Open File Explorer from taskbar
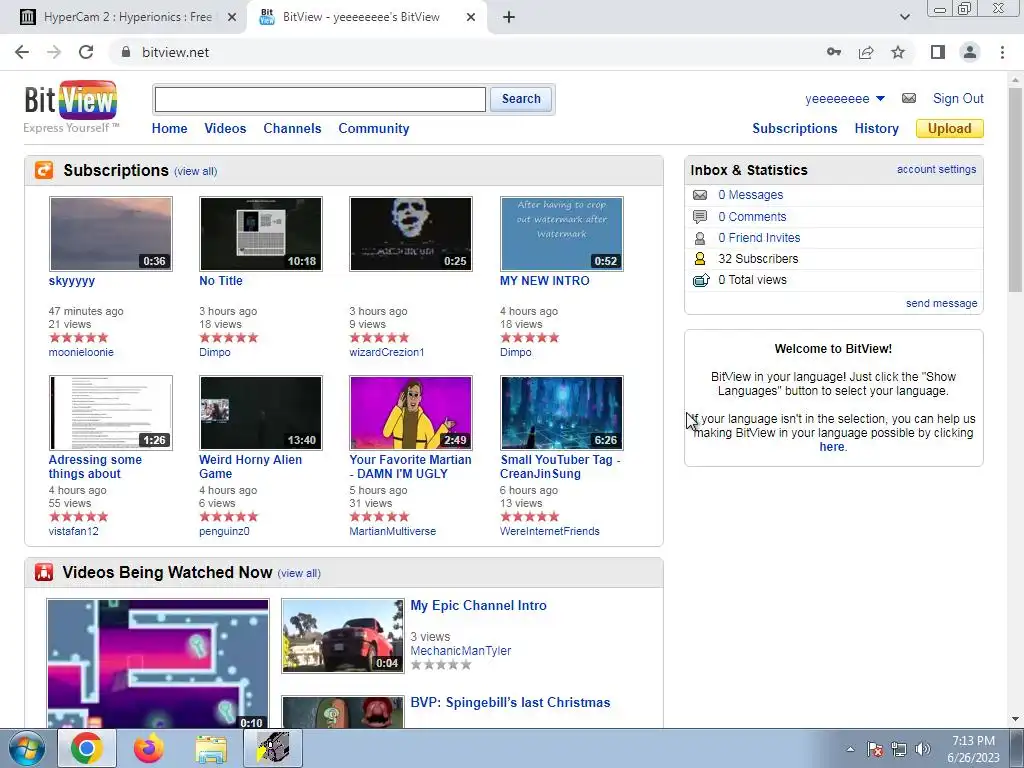The width and height of the screenshot is (1024, 768). [x=211, y=749]
